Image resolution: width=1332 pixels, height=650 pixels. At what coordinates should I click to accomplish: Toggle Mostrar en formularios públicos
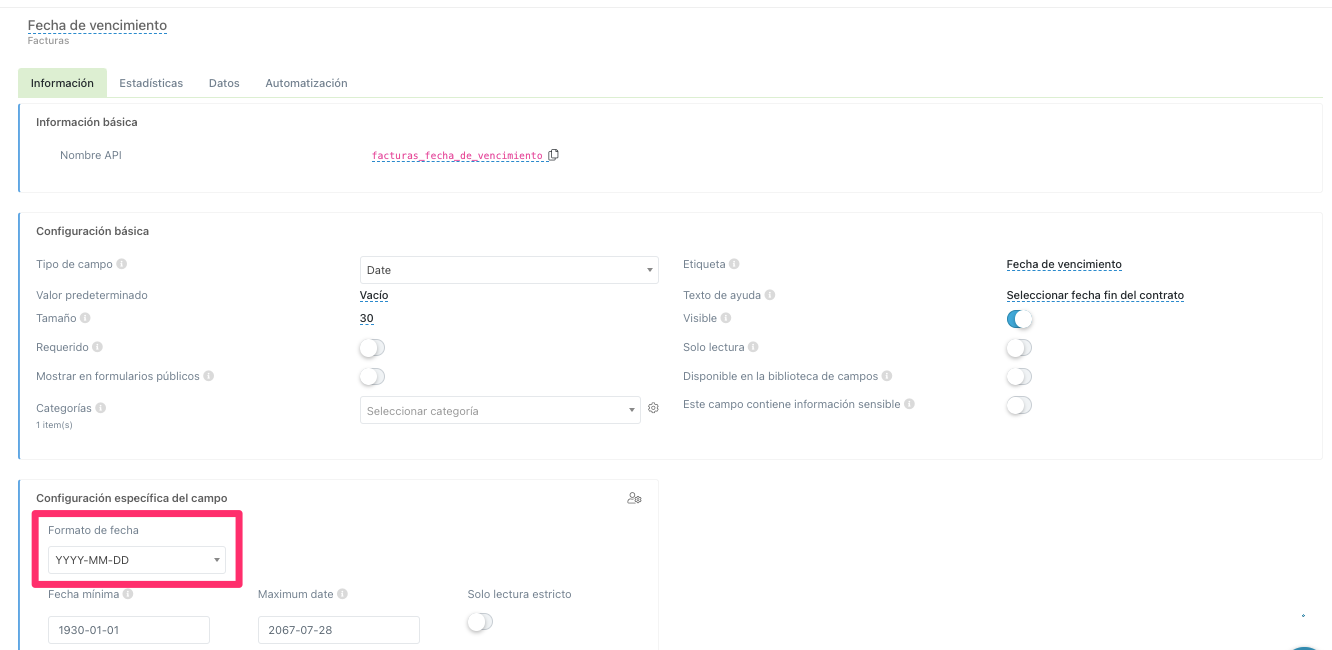point(372,377)
